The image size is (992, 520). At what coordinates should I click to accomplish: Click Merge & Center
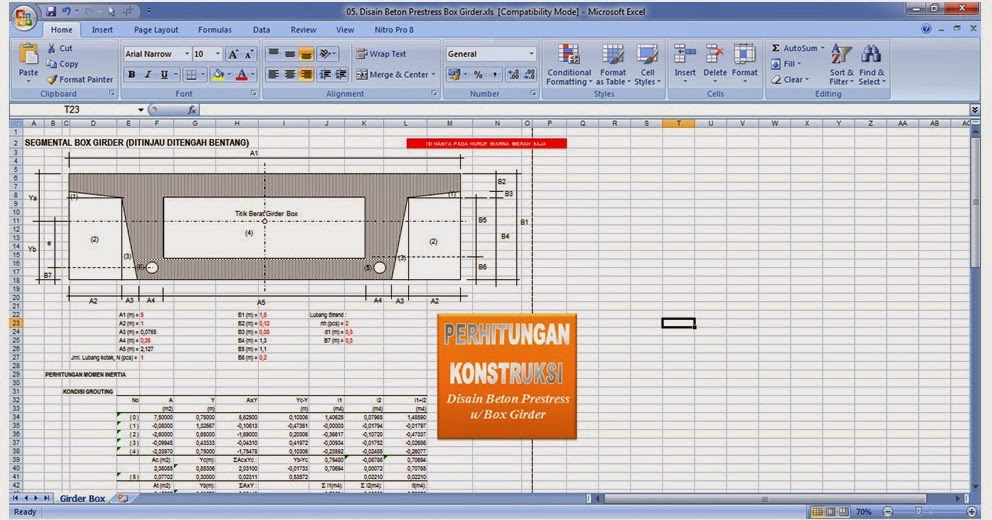[392, 75]
